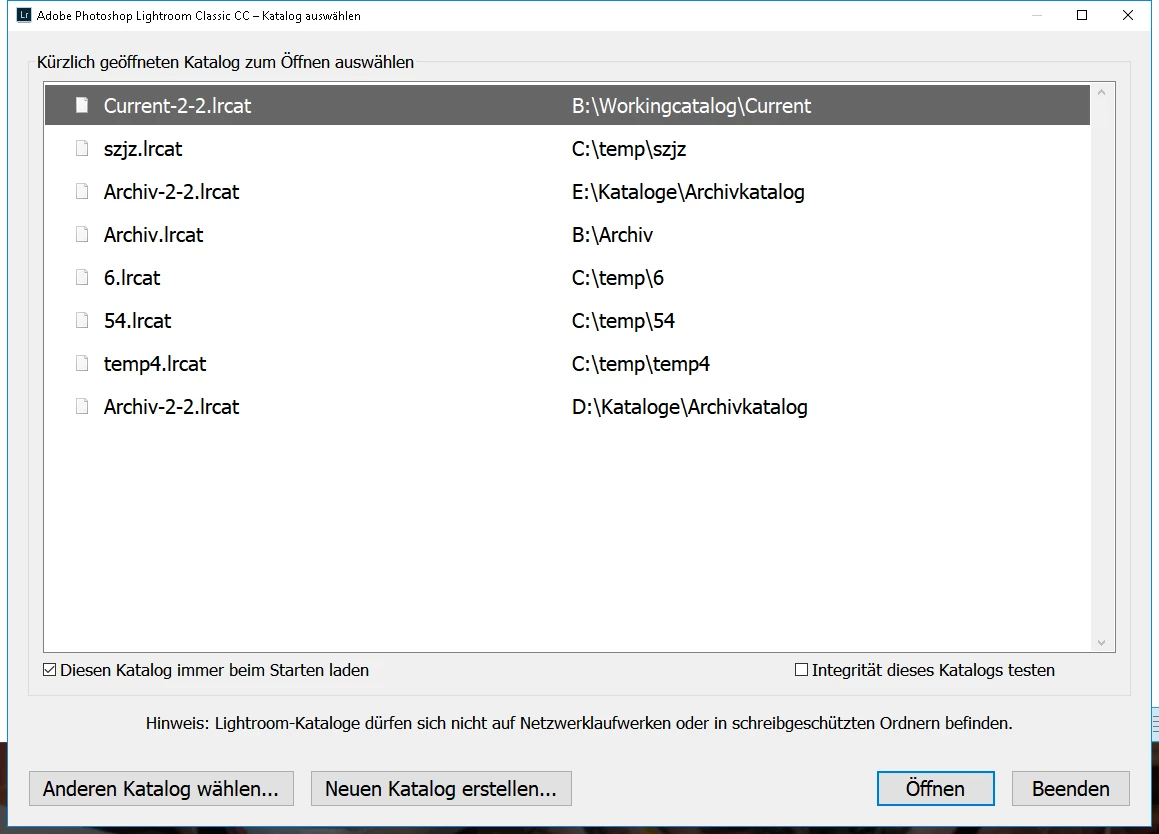This screenshot has width=1159, height=834.
Task: Click path E:\Kataloge\Archivkatalog
Action: [688, 191]
